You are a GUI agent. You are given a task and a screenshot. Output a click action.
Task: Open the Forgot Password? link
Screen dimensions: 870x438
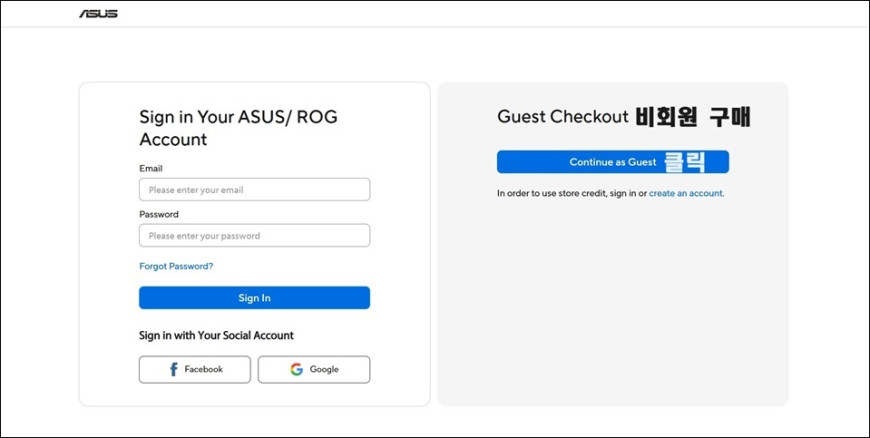176,266
